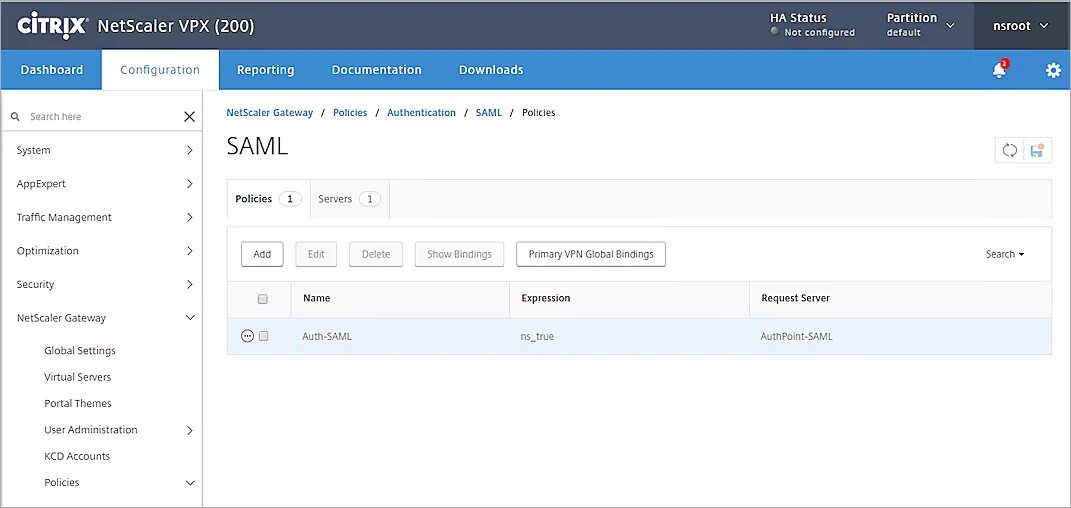This screenshot has height=508, width=1071.
Task: Expand the User Administration submenu
Action: pos(101,430)
